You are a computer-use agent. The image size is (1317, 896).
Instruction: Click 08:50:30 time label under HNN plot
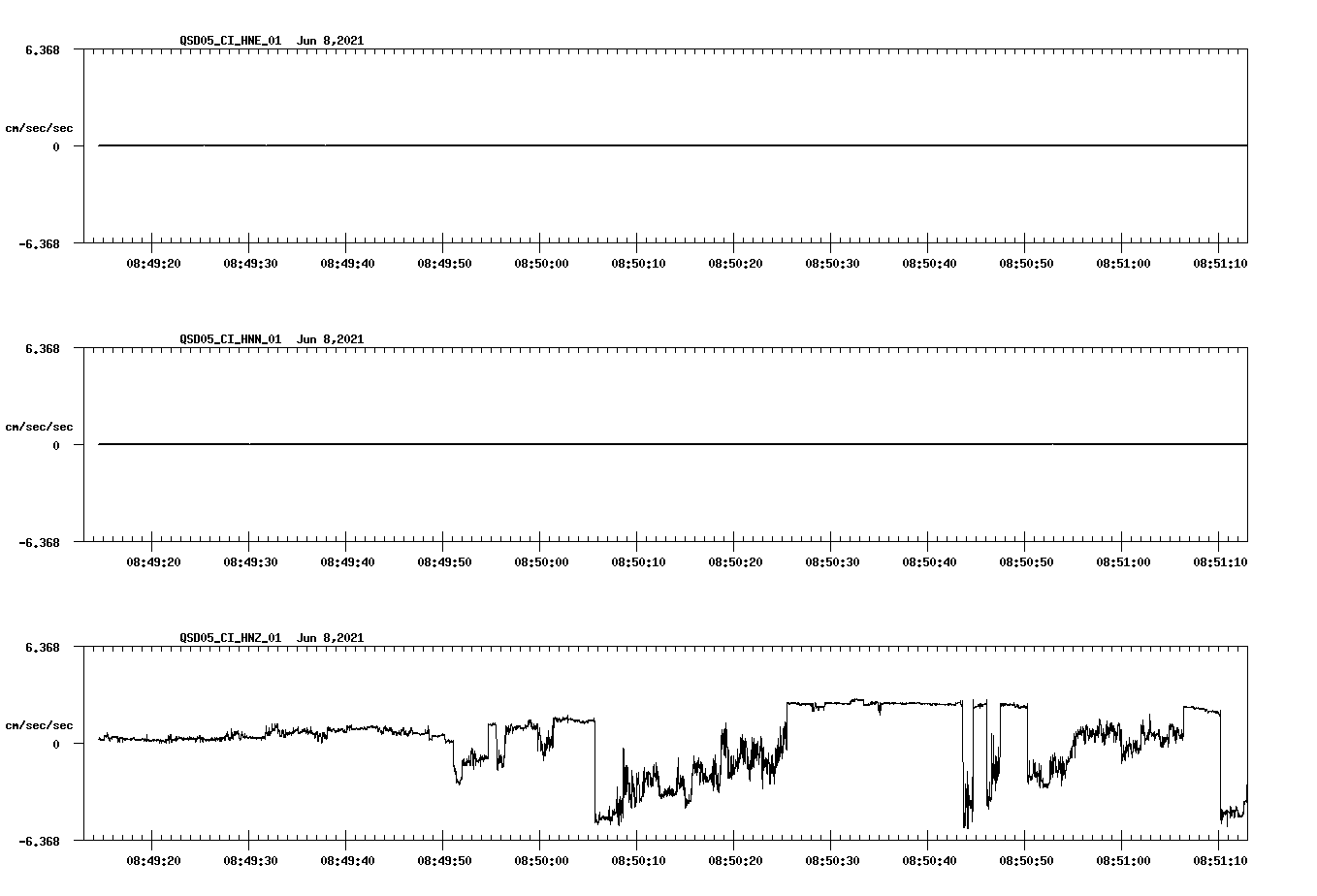(832, 562)
